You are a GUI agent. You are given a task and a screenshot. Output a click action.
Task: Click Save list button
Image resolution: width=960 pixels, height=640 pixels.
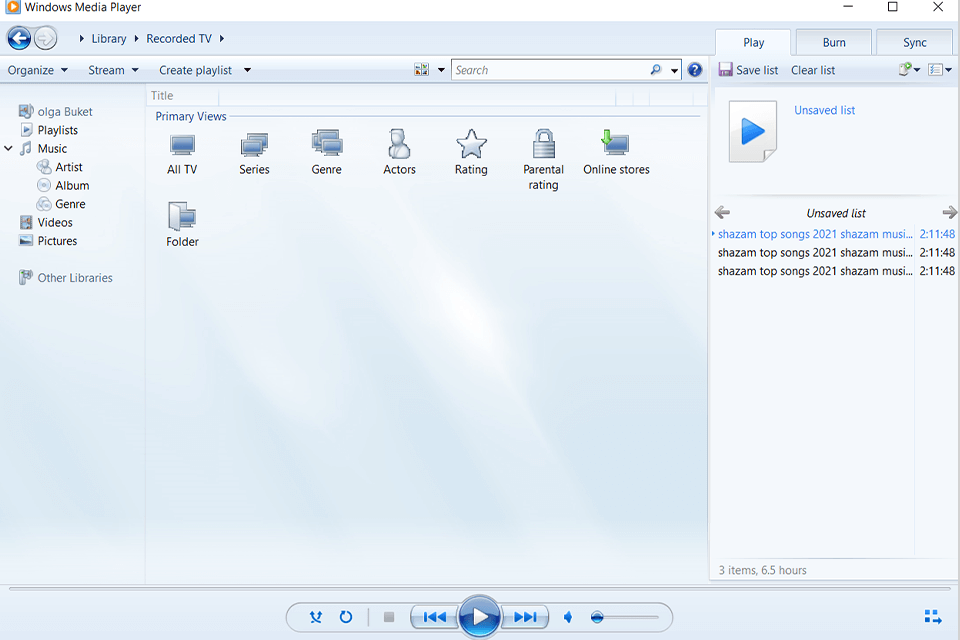pyautogui.click(x=748, y=70)
